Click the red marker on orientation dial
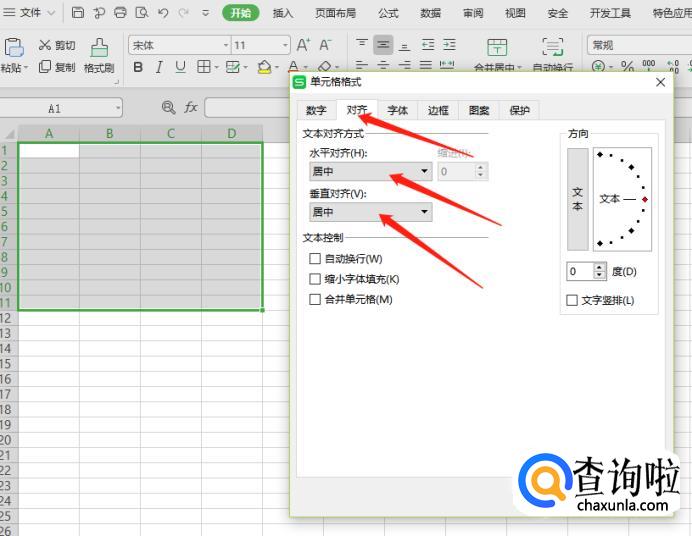Screen dimensions: 692x536 pyautogui.click(x=645, y=200)
